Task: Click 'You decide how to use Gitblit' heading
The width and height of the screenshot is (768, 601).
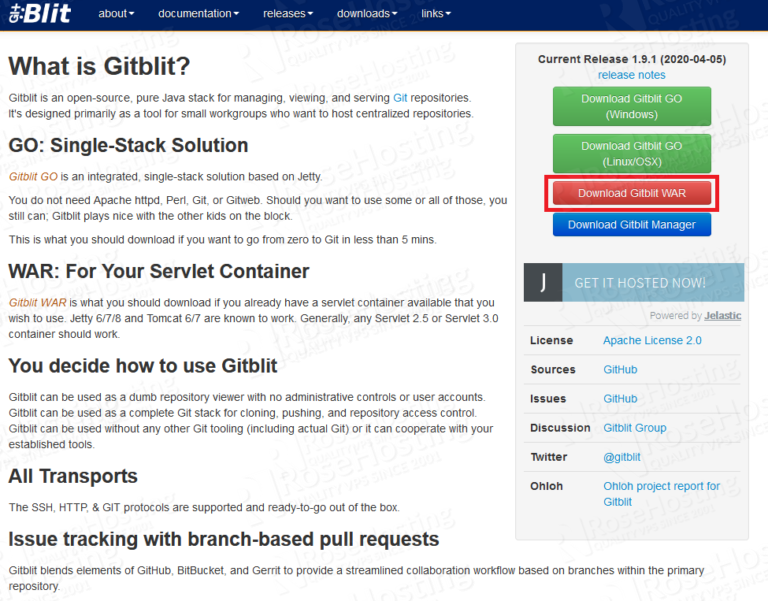Action: point(143,366)
